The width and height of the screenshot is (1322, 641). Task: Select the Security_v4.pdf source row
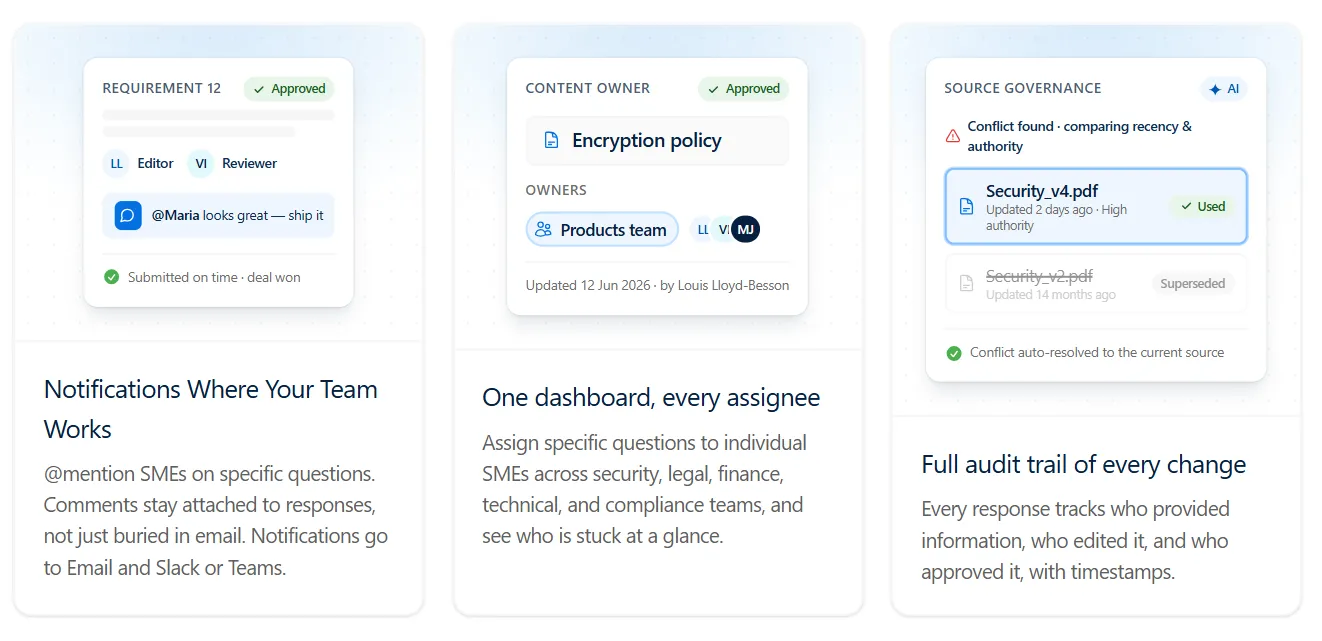(1096, 207)
